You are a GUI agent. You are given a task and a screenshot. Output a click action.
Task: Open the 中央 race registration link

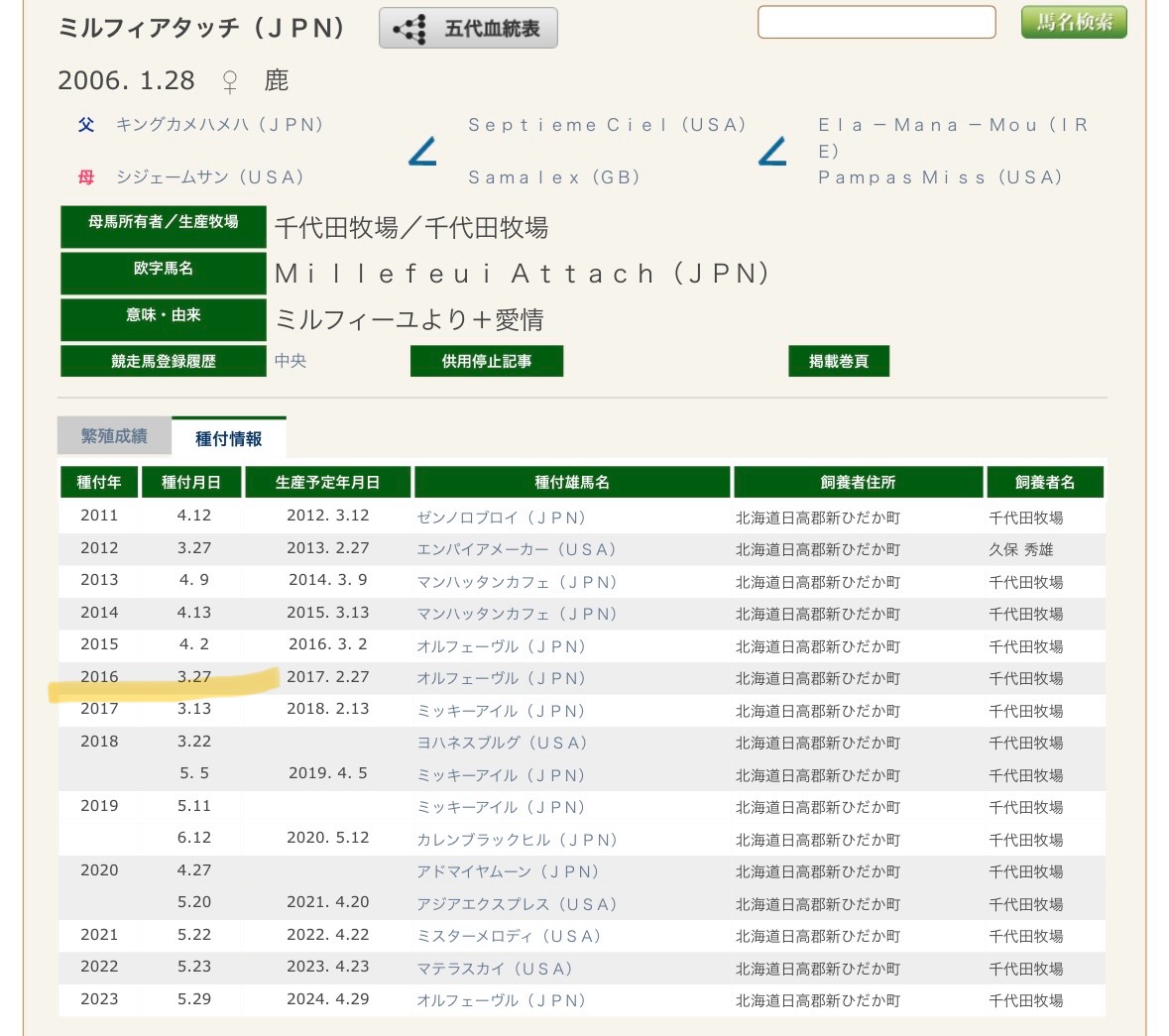tap(291, 362)
